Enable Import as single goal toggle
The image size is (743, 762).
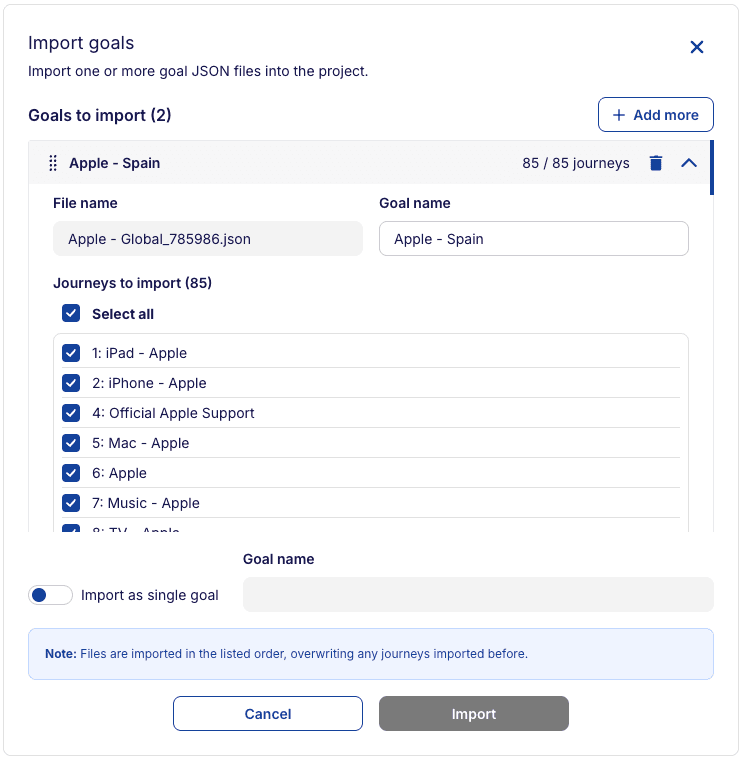point(51,595)
